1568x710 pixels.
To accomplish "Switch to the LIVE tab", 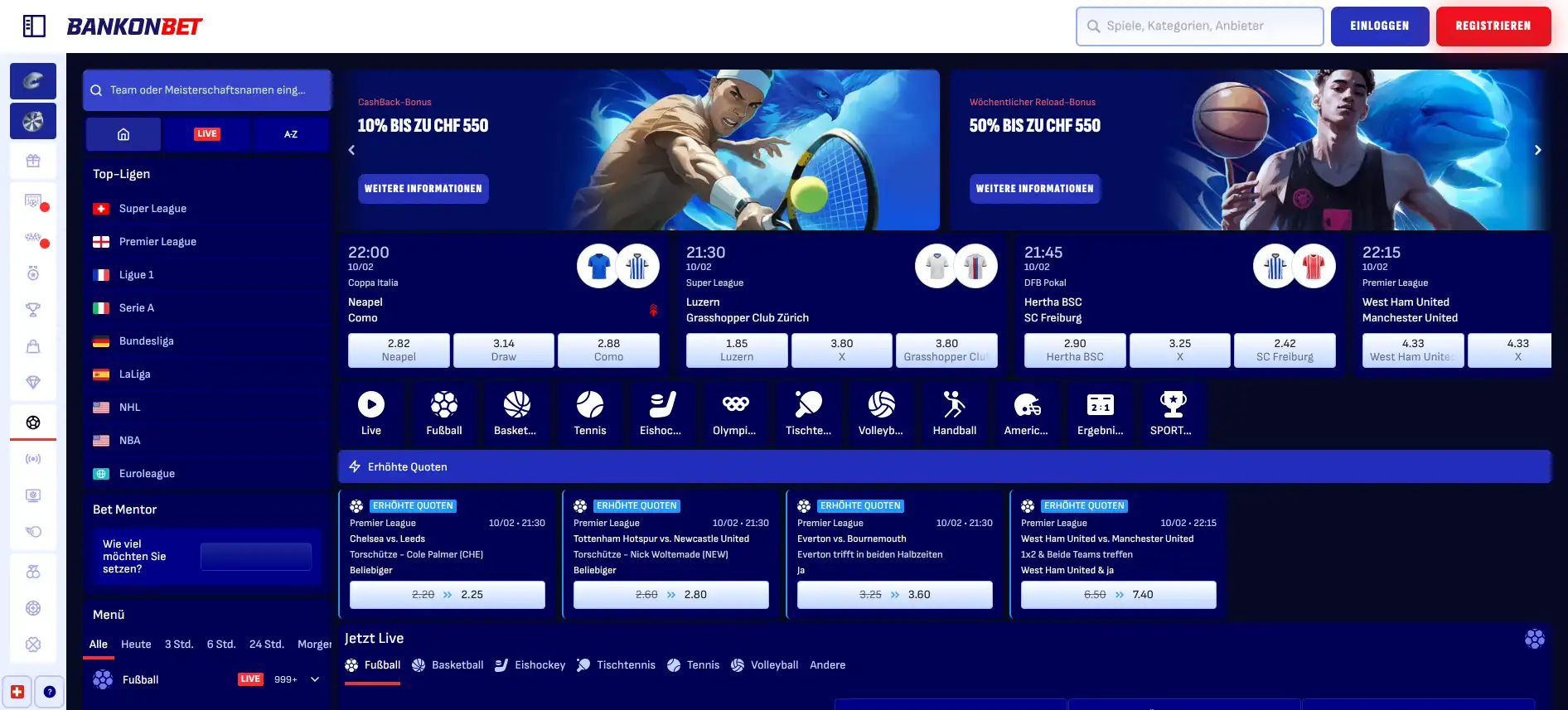I will (207, 134).
